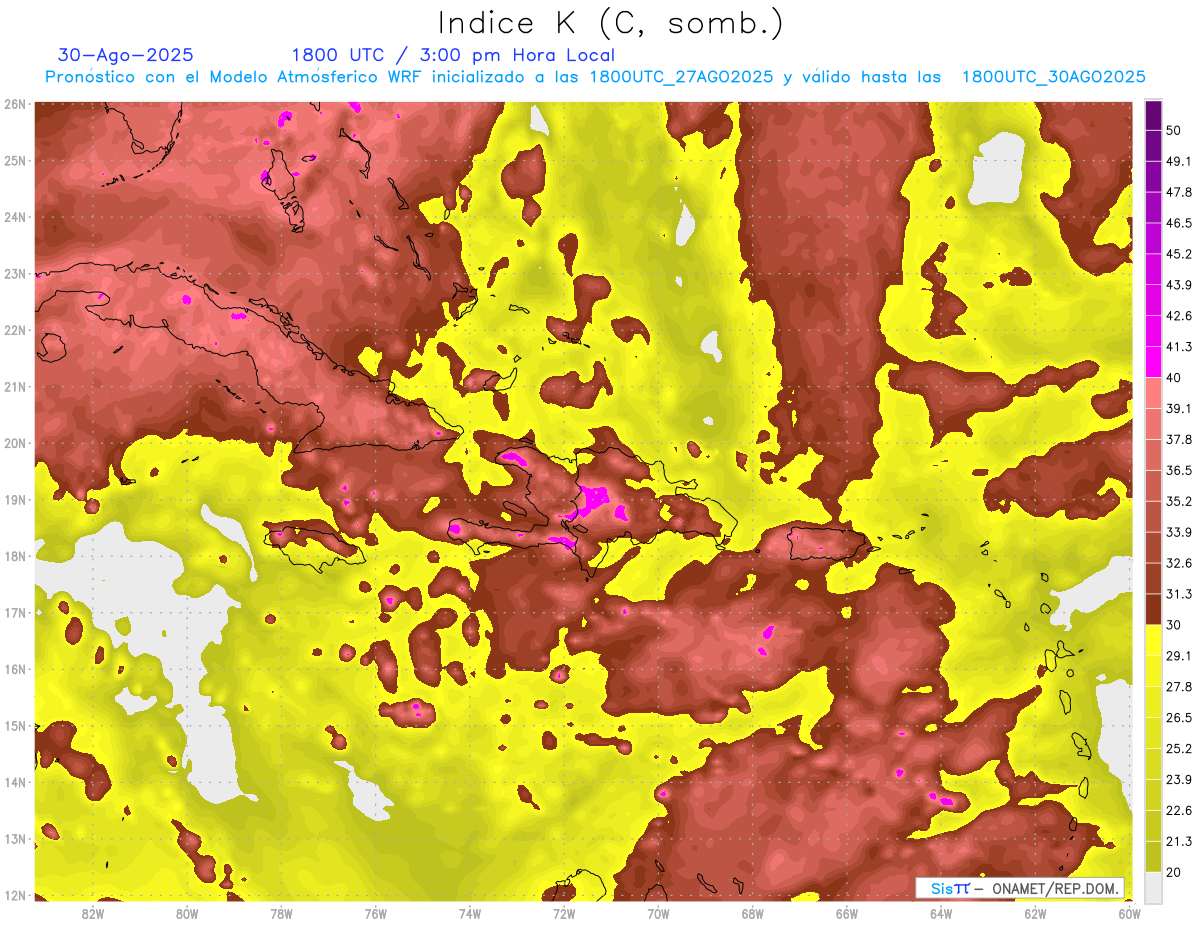This screenshot has width=1200, height=927.
Task: Click the 68W longitude label
Action: [x=753, y=913]
